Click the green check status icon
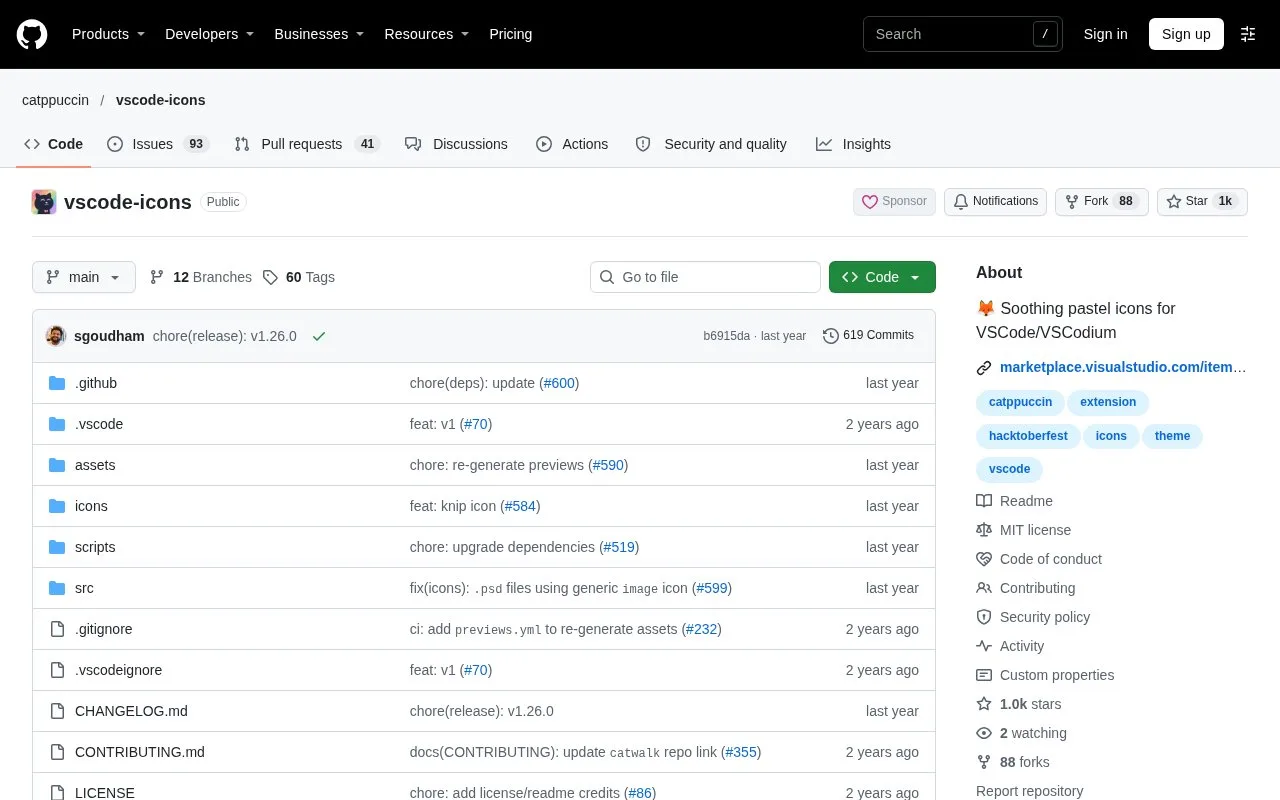The width and height of the screenshot is (1280, 800). (319, 336)
